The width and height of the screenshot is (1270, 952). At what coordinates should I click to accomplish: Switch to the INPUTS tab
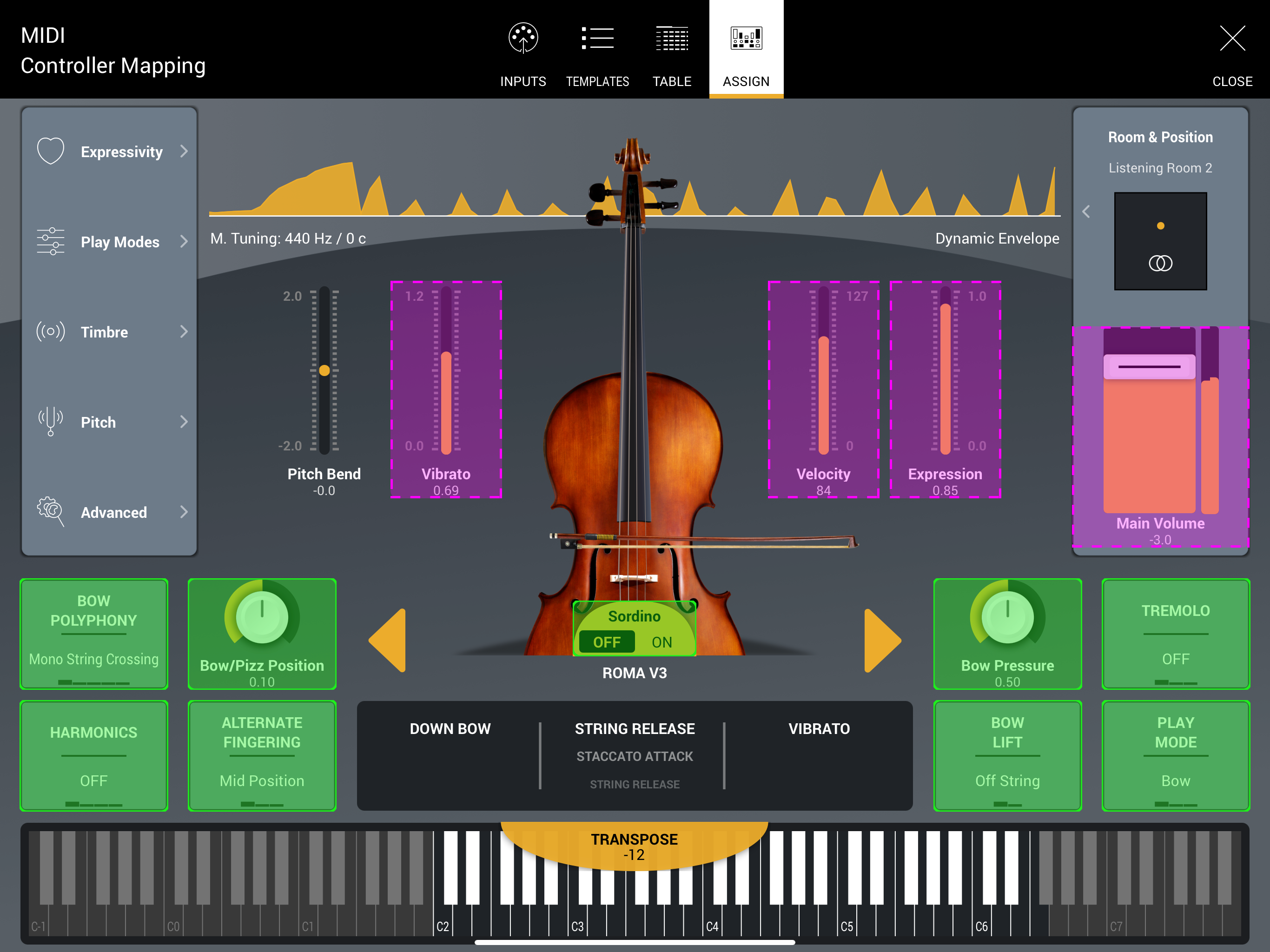tap(523, 49)
